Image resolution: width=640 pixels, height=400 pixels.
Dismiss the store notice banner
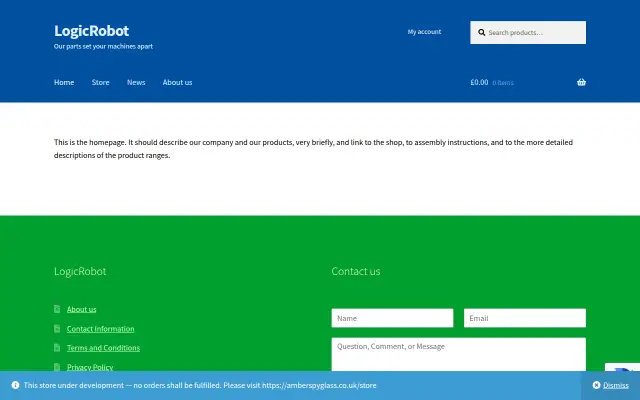(616, 385)
